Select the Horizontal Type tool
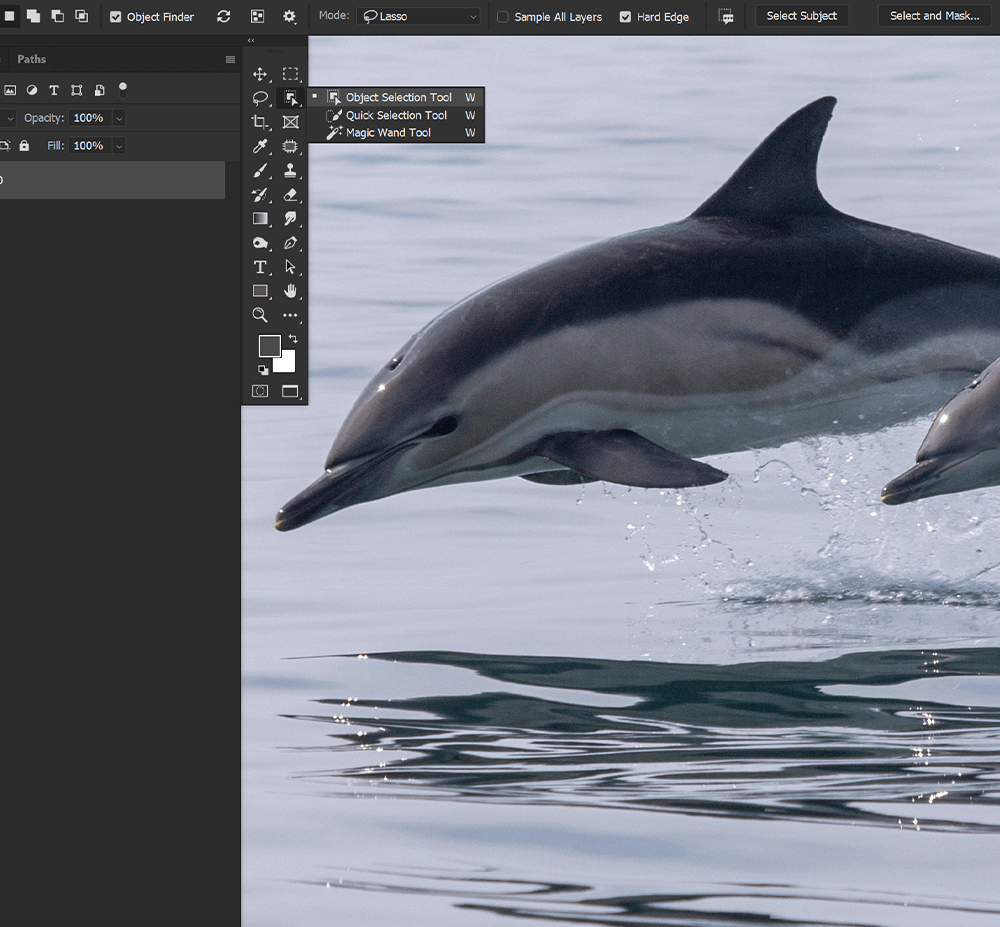Screen dimensions: 1000x927 point(260,267)
